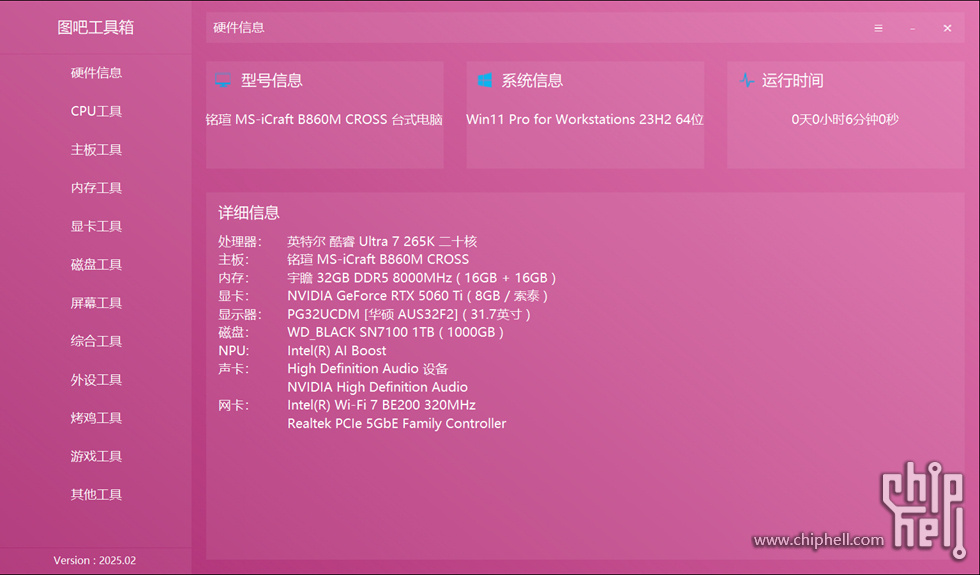Image resolution: width=980 pixels, height=575 pixels.
Task: Click the pulse icon beside 运行时间
Action: click(x=746, y=80)
